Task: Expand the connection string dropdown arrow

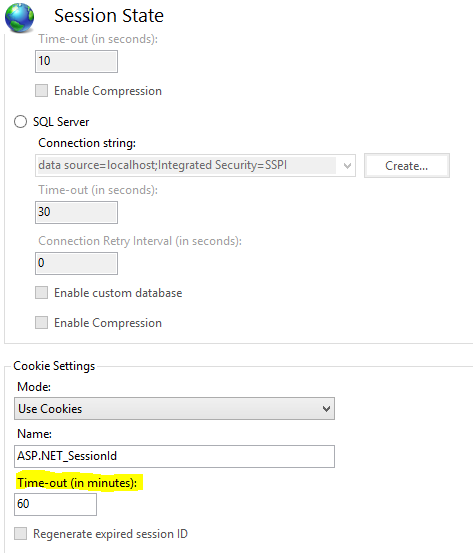Action: coord(347,165)
